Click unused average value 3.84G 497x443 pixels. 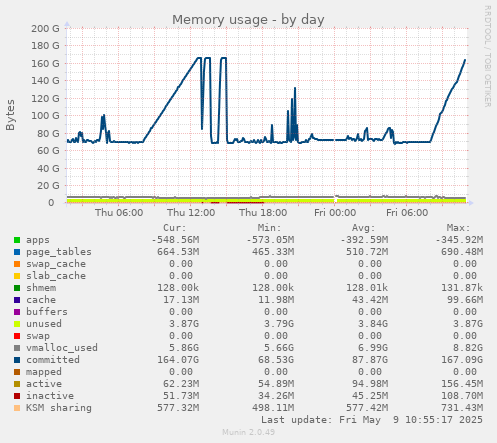373,324
